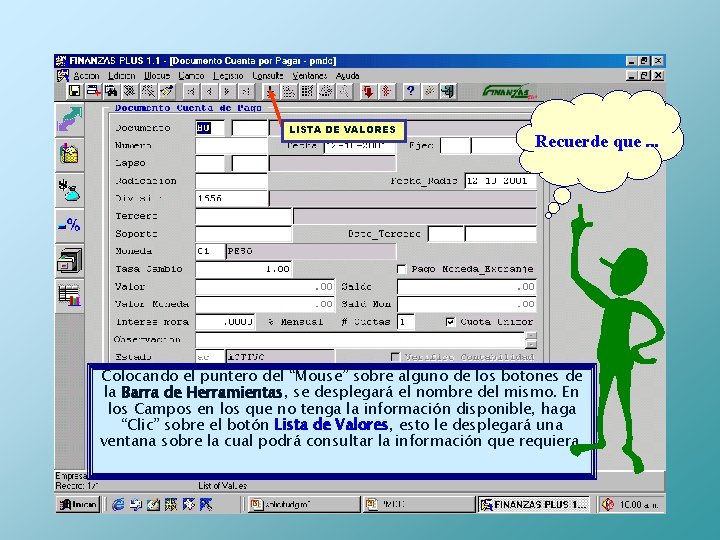Click the blue question mark help icon
Image resolution: width=720 pixels, height=540 pixels.
[411, 91]
